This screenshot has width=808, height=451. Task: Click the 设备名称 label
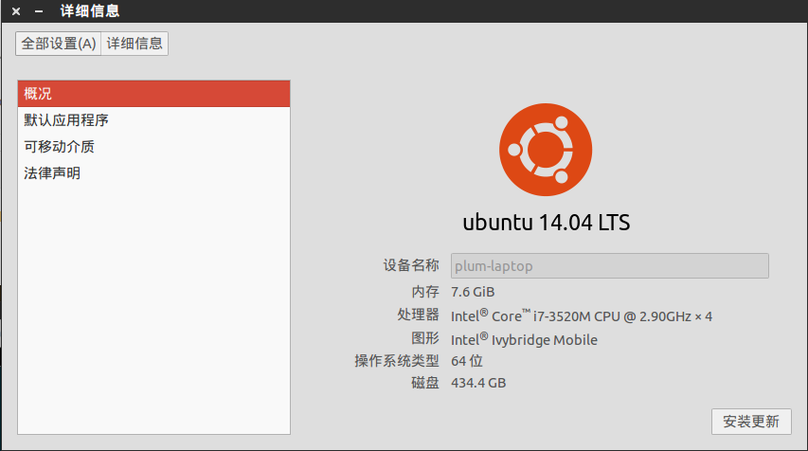pos(410,266)
